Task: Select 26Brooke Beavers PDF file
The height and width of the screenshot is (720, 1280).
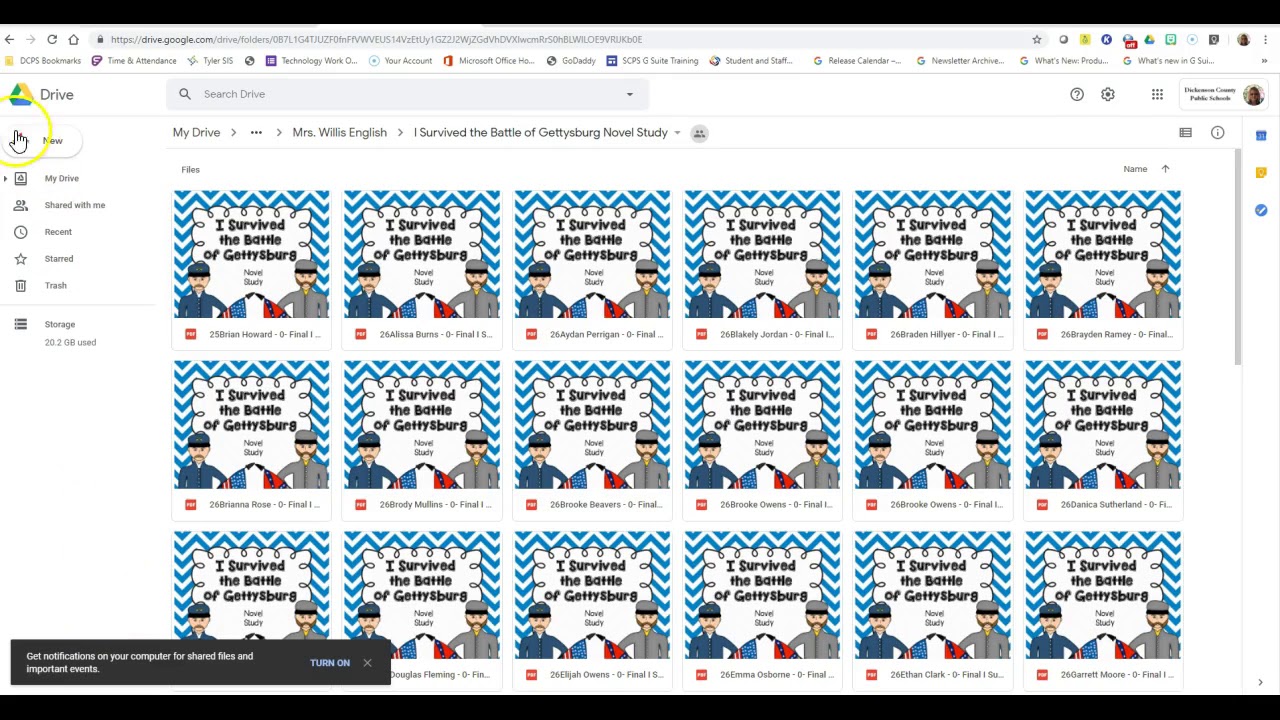Action: click(592, 440)
